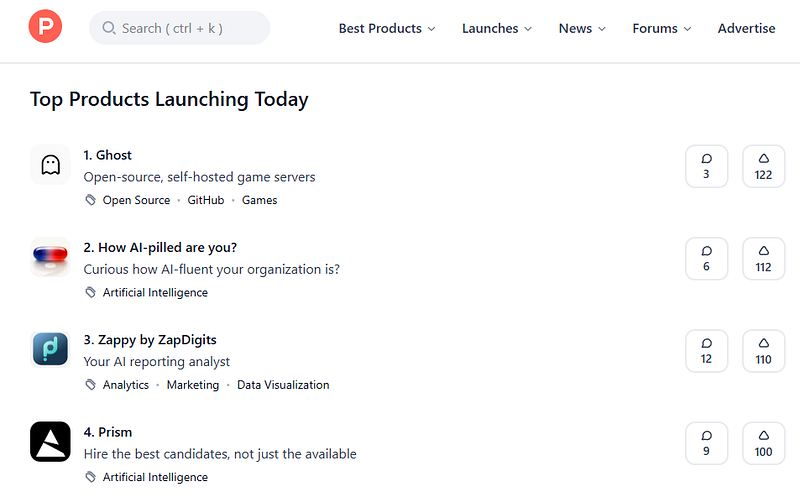The image size is (800, 498).
Task: Select 'Hire the best candidates' tagline
Action: pyautogui.click(x=220, y=454)
